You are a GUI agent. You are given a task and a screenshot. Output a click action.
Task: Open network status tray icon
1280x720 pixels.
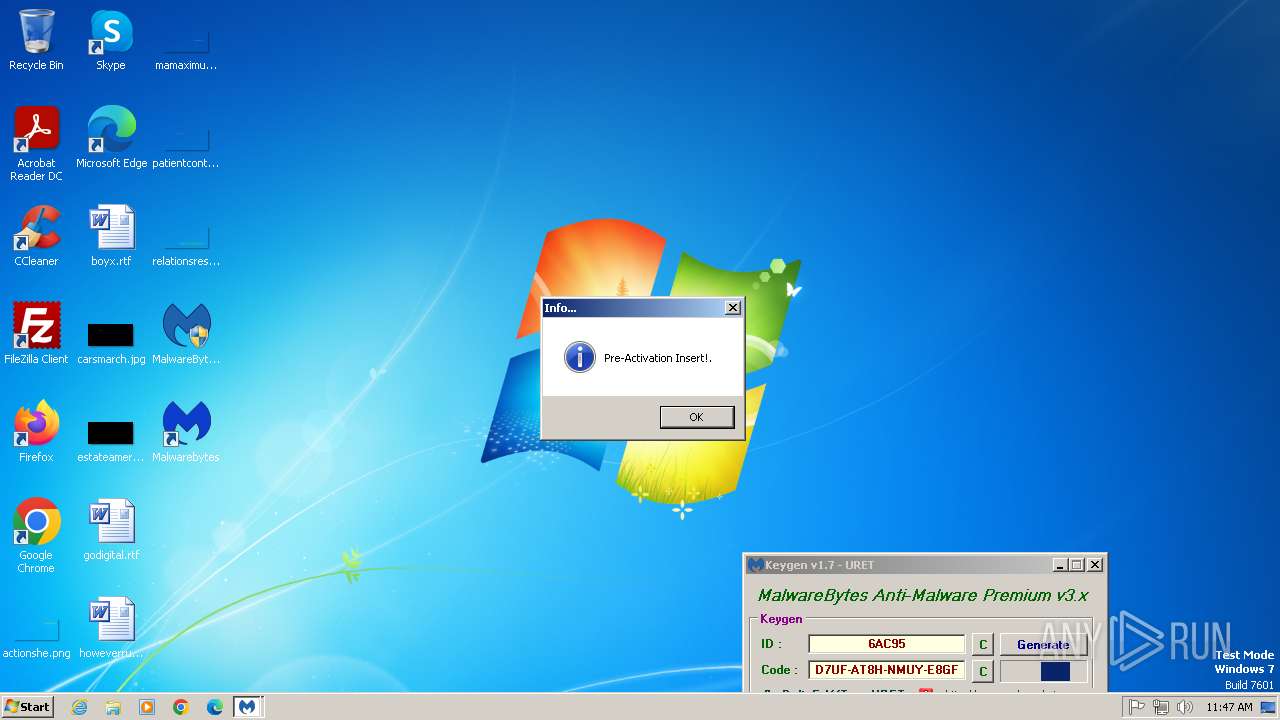coord(1161,707)
